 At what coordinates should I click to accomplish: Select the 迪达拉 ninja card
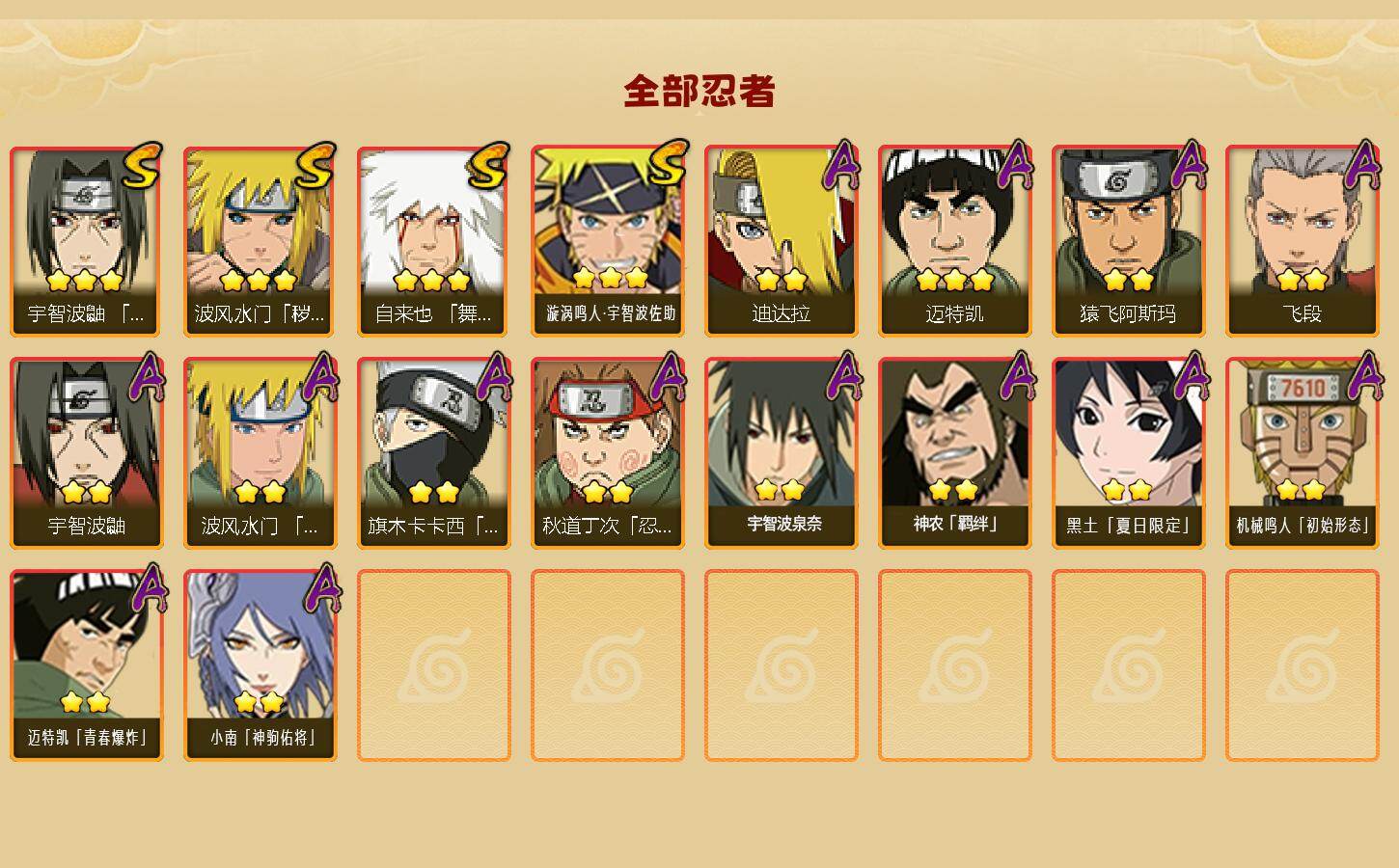click(x=782, y=241)
